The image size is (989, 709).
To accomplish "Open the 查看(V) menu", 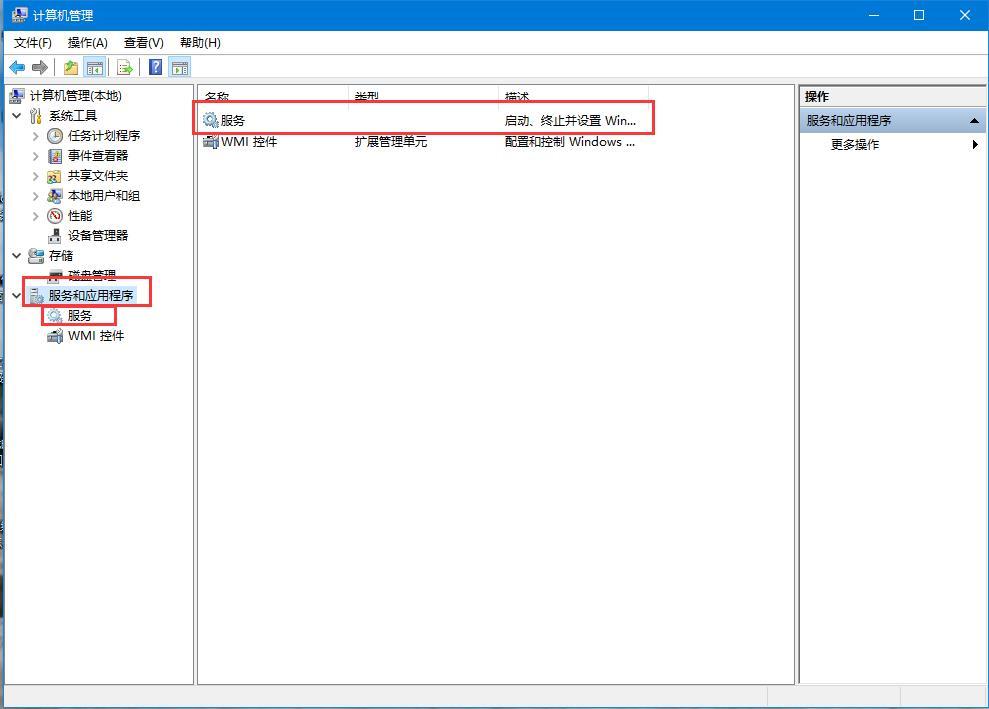I will pos(142,42).
